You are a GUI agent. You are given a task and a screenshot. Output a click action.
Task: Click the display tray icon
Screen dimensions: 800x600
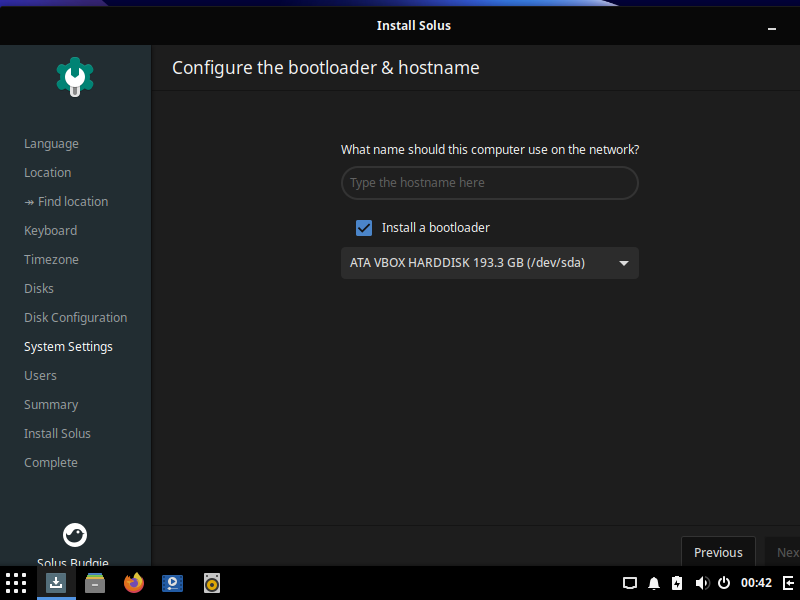630,583
